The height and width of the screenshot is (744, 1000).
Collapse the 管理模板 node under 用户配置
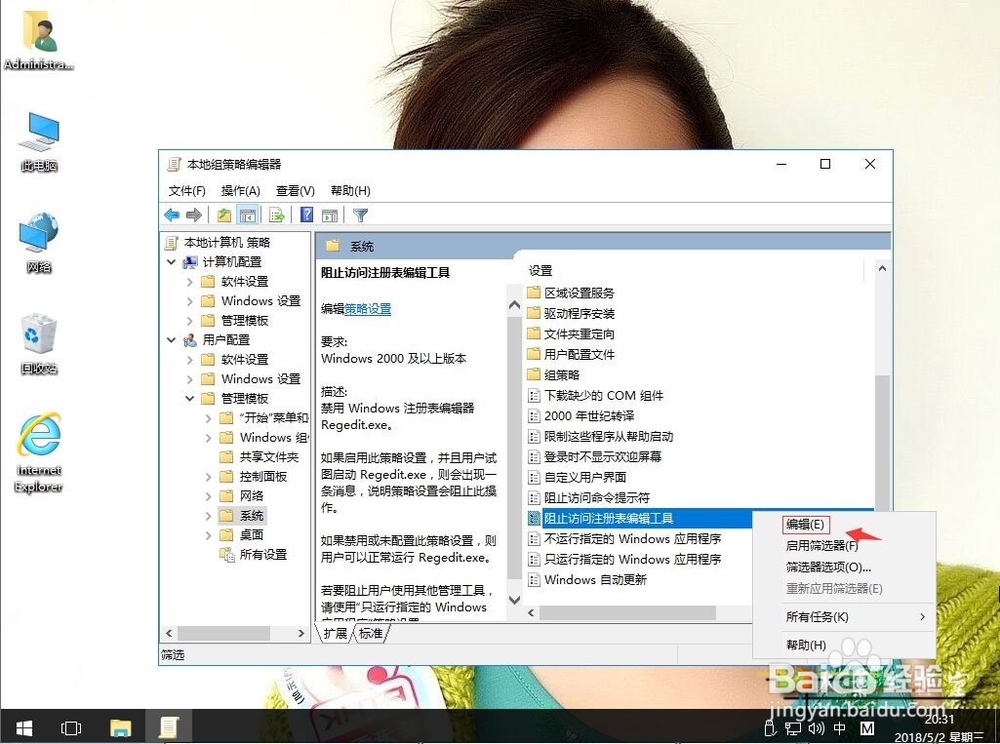189,398
